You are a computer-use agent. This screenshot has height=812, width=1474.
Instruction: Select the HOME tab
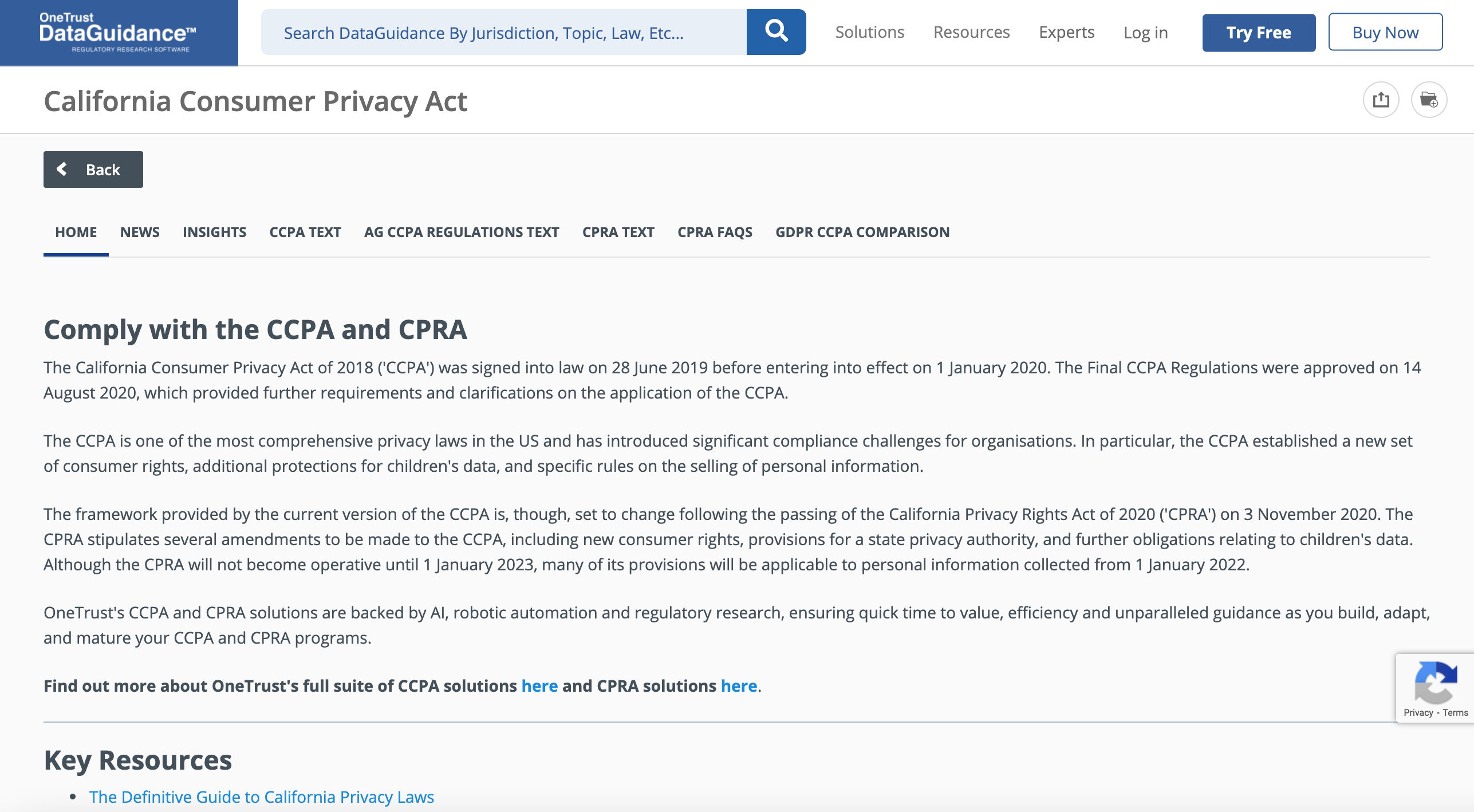[x=76, y=232]
